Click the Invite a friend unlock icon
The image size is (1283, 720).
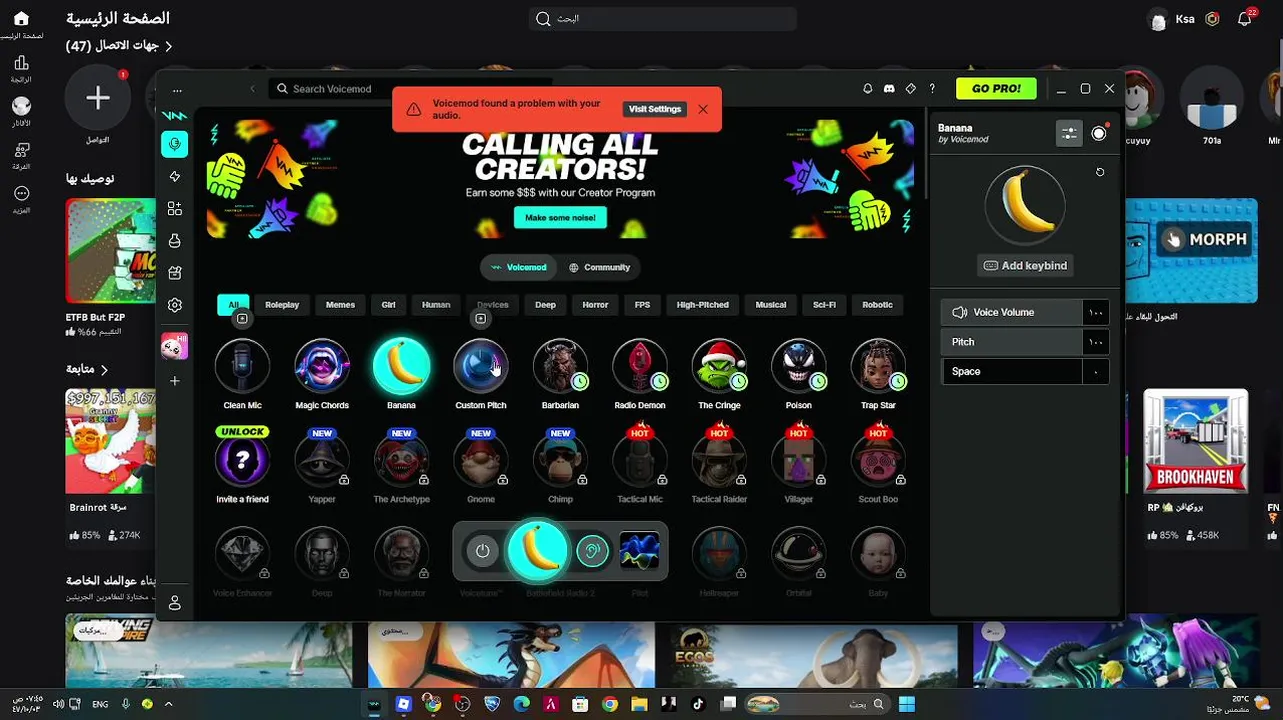(x=242, y=460)
